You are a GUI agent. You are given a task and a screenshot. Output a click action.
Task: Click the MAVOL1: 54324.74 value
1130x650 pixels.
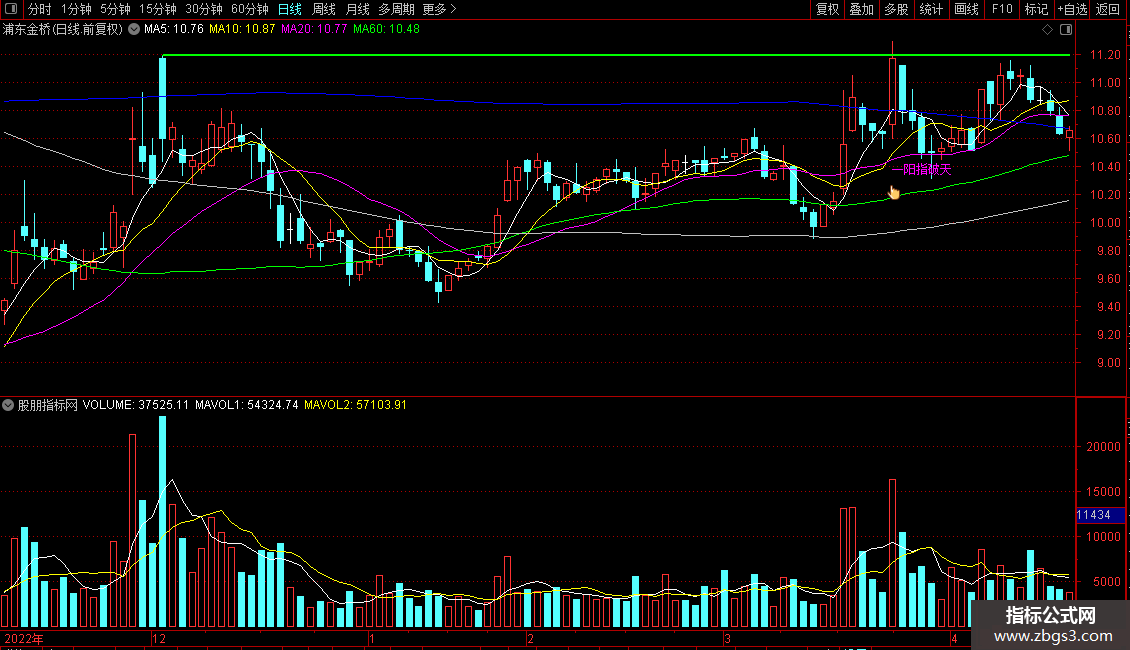point(246,406)
